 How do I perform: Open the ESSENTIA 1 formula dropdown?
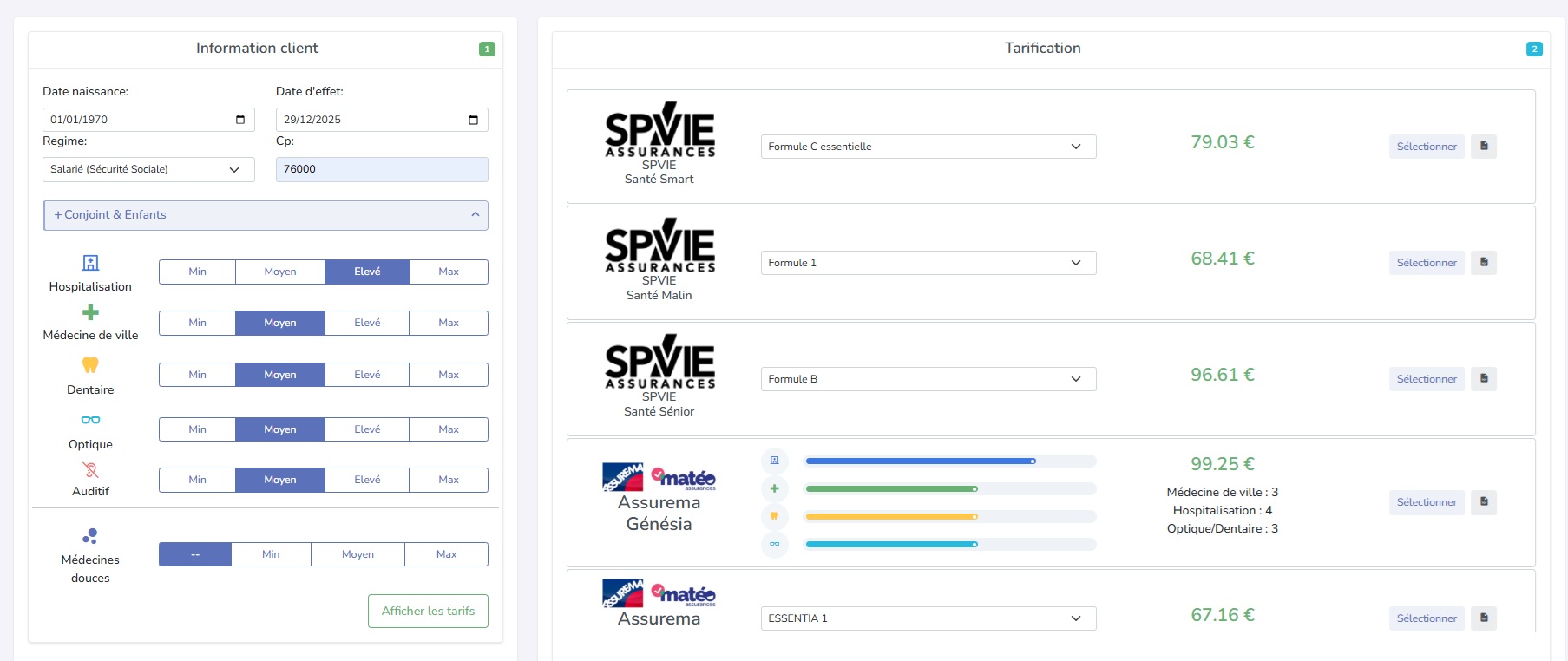point(928,618)
